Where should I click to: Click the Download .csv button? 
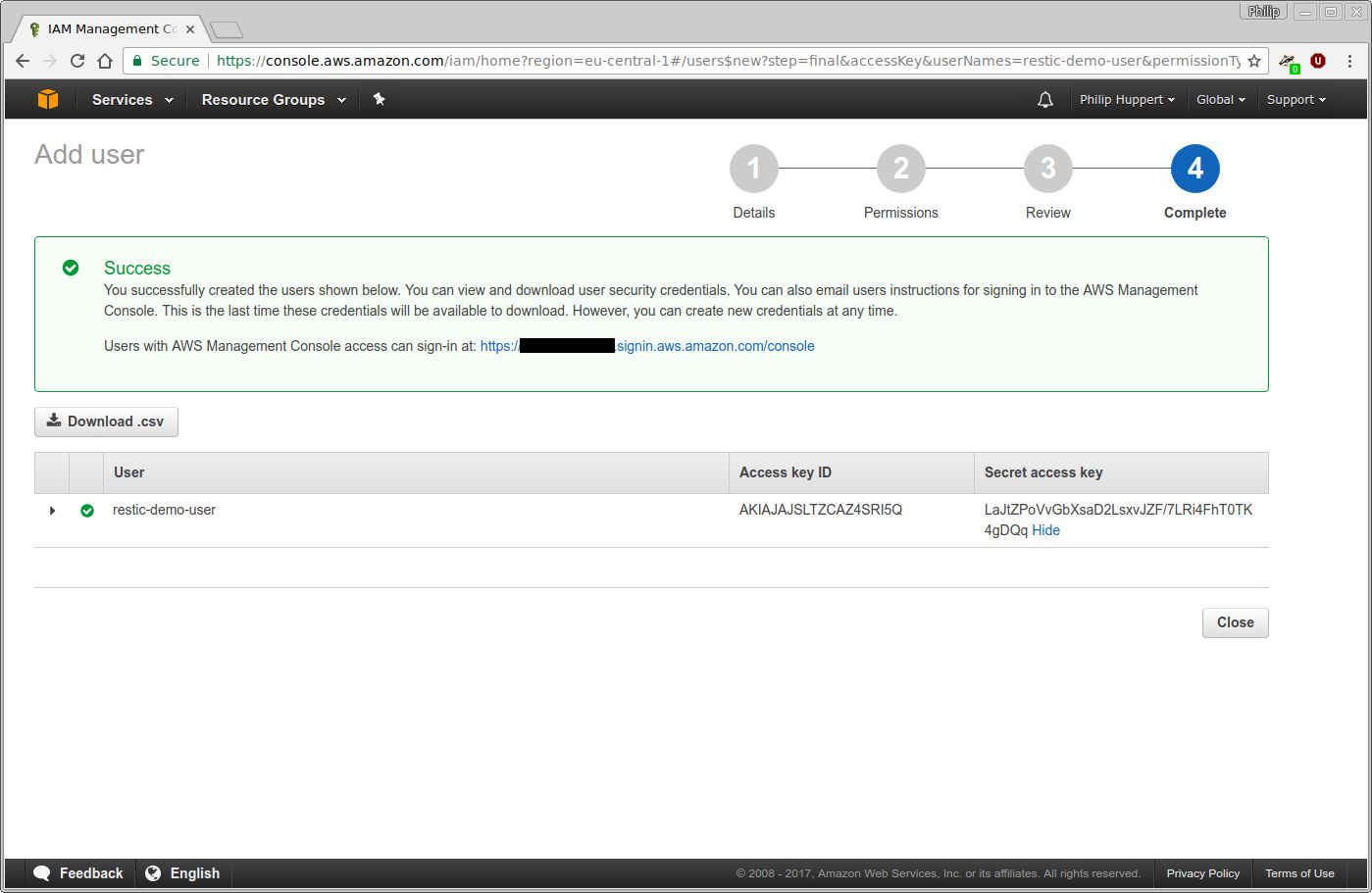[x=106, y=422]
